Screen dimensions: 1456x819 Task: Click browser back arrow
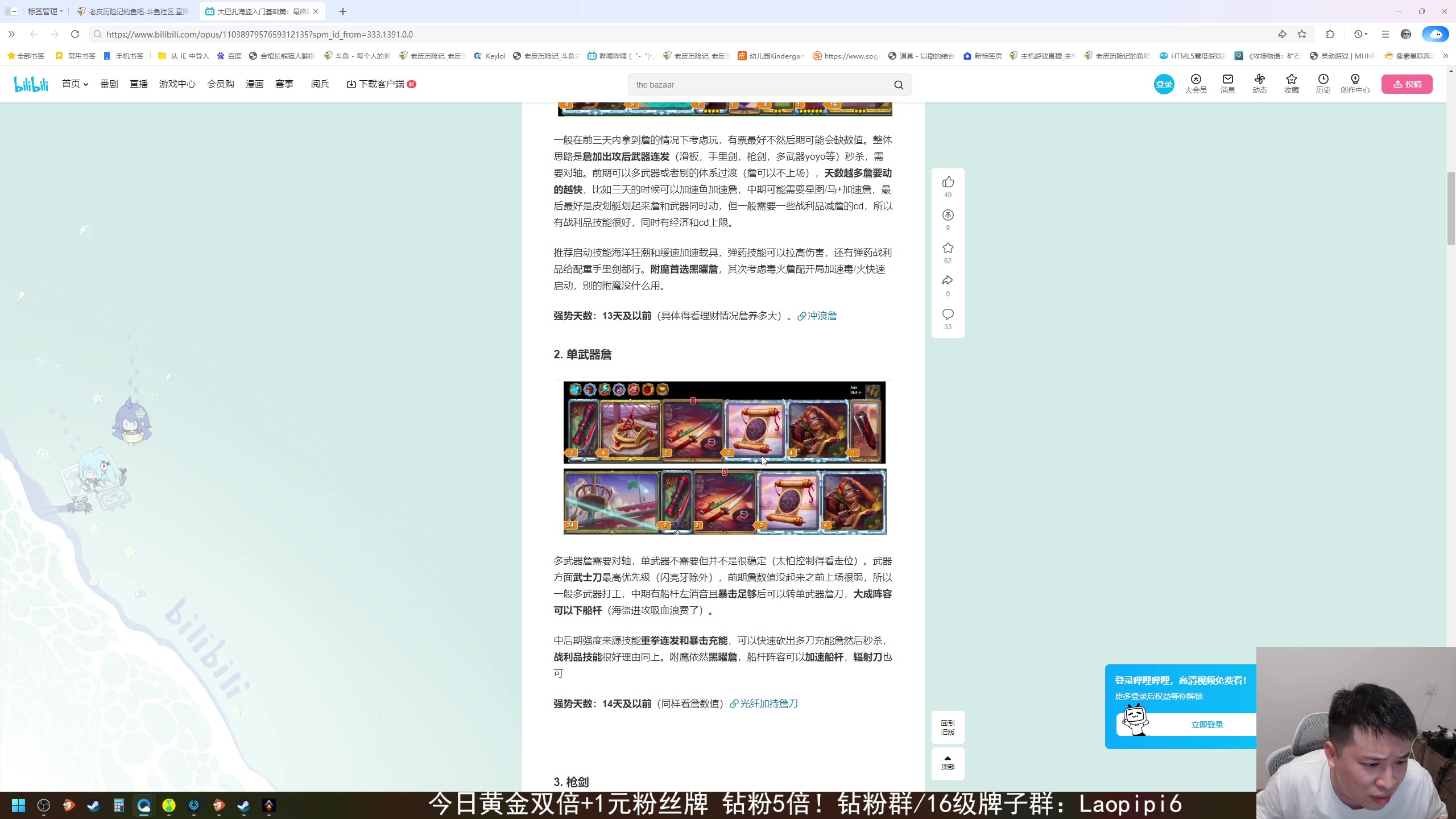coord(34,34)
